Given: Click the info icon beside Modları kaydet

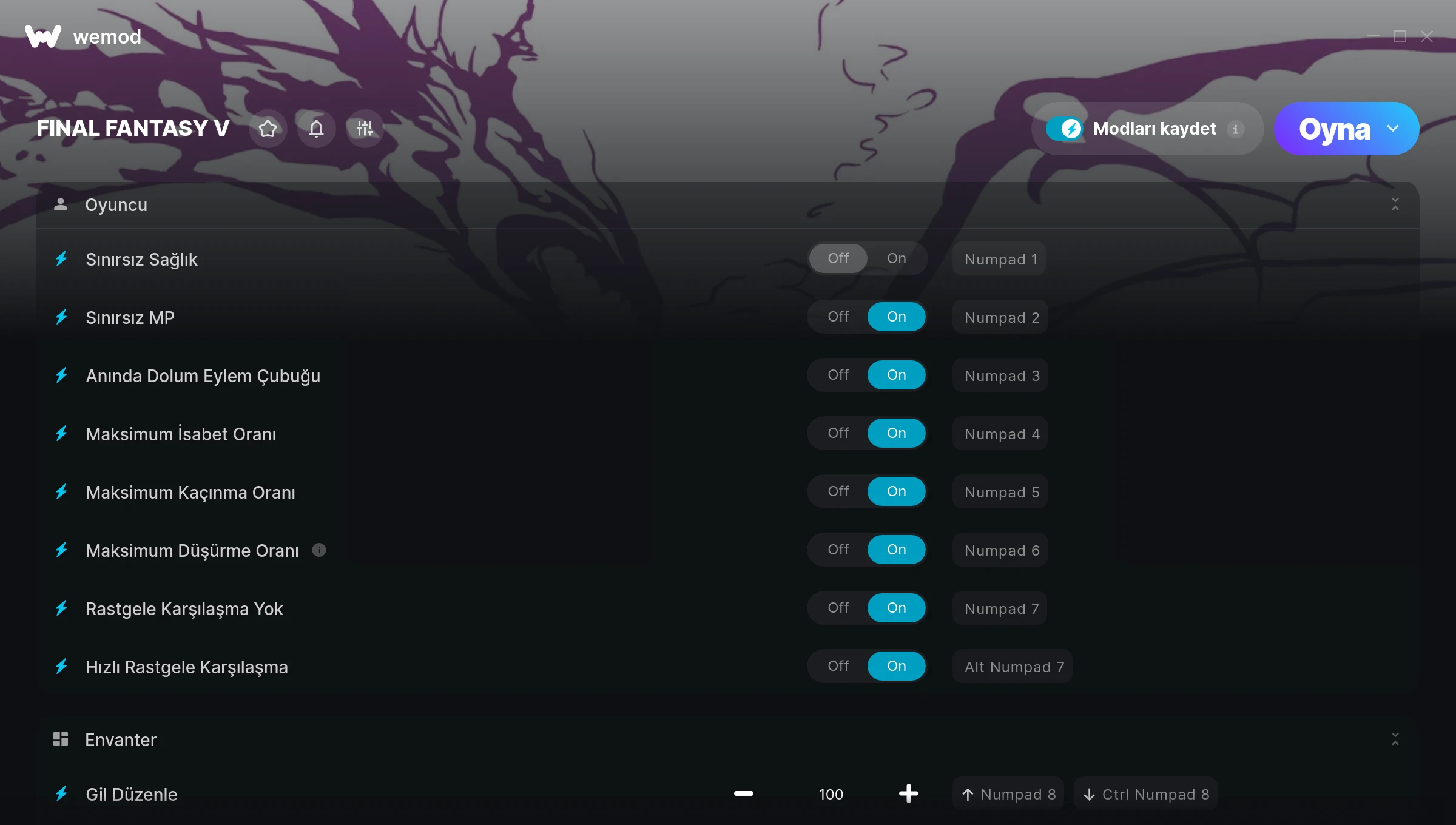Looking at the screenshot, I should pyautogui.click(x=1235, y=129).
